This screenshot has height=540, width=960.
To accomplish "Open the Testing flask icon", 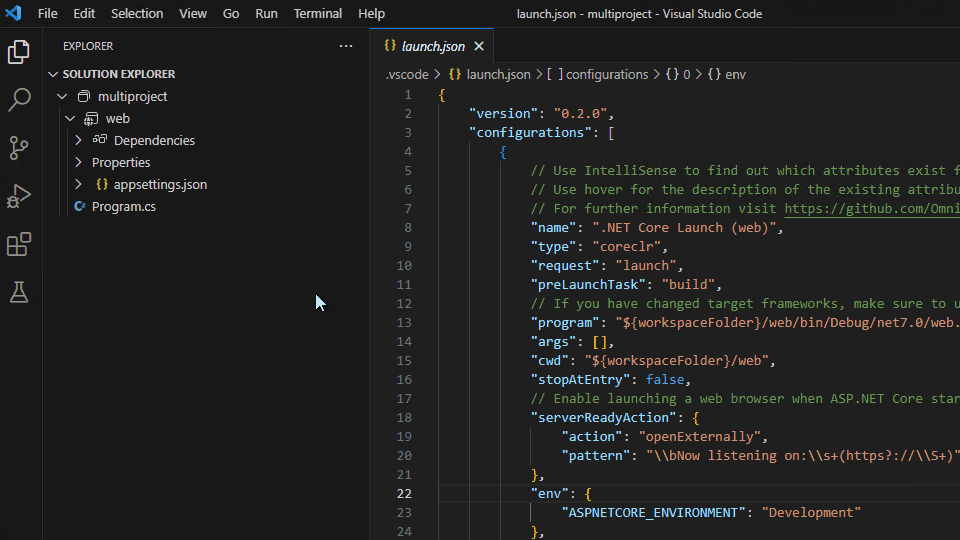I will pyautogui.click(x=19, y=292).
